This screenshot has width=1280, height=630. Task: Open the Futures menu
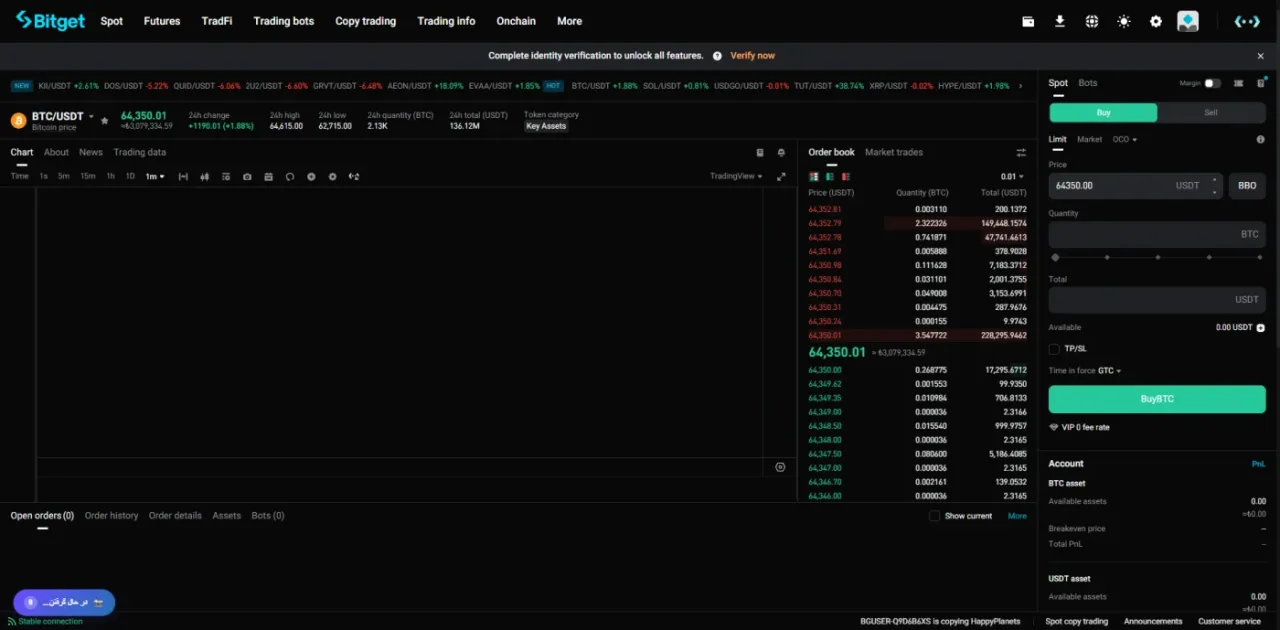tap(162, 21)
